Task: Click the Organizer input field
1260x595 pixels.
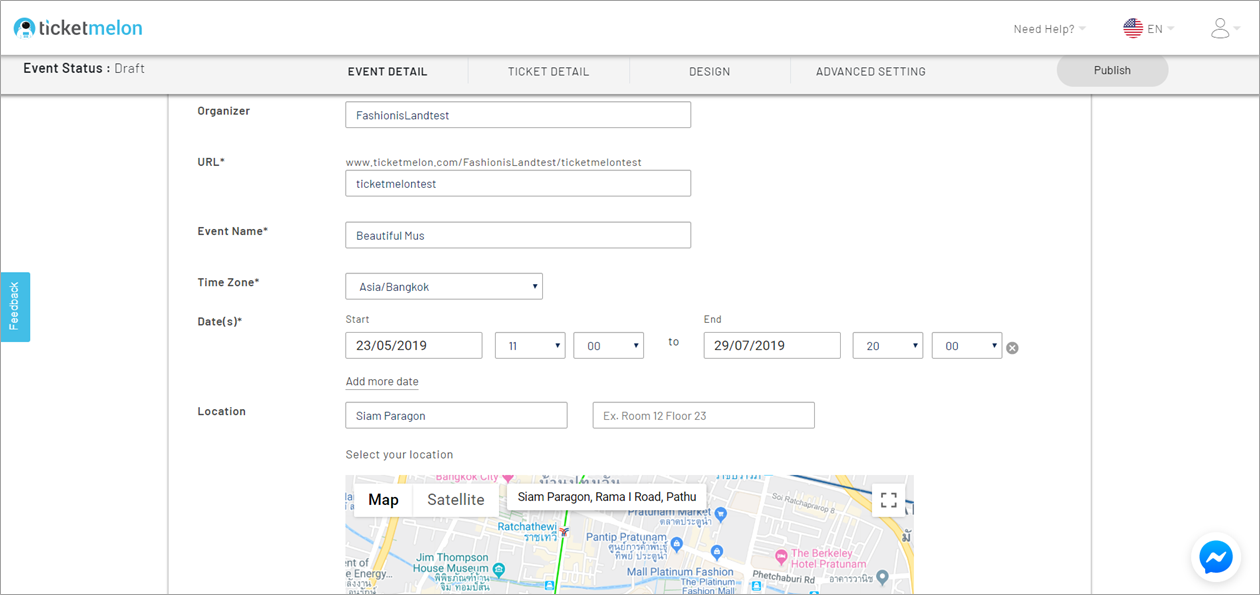Action: point(518,115)
